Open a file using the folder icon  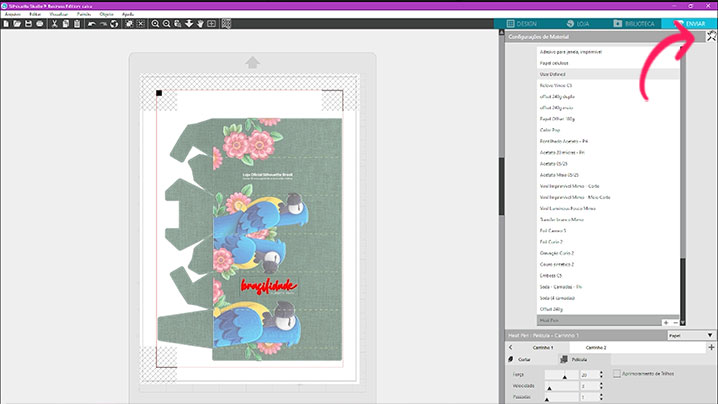click(17, 24)
